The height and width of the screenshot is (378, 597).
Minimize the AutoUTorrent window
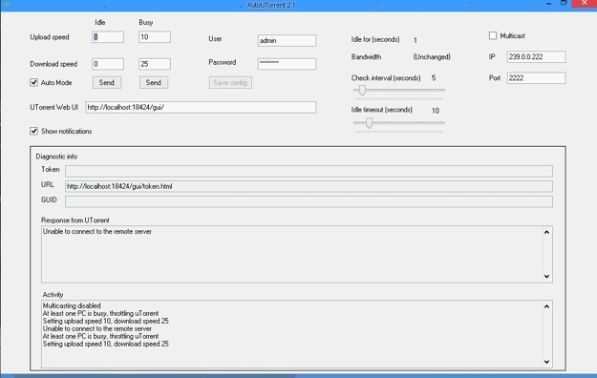tap(549, 4)
